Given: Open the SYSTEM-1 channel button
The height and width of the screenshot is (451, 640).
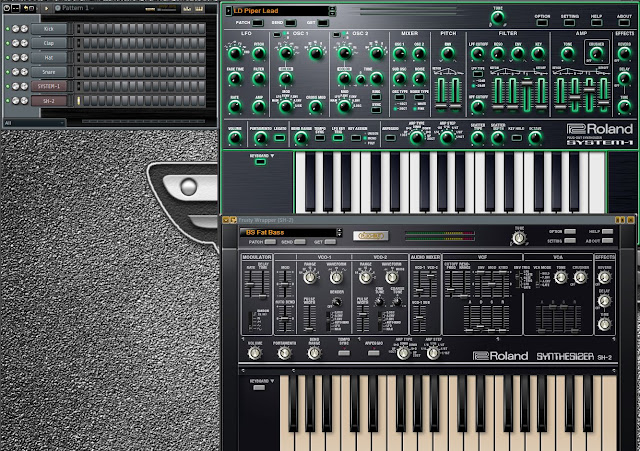Looking at the screenshot, I should (49, 86).
